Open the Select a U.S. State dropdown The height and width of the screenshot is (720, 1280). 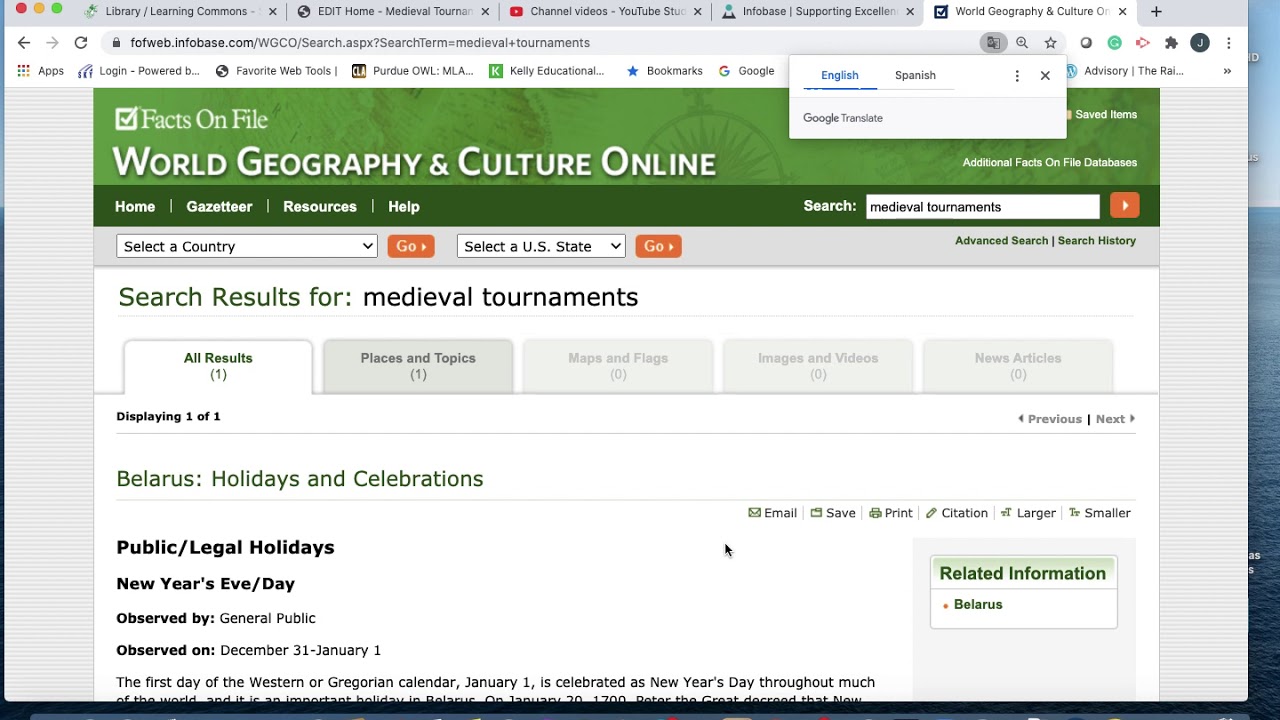click(x=541, y=246)
